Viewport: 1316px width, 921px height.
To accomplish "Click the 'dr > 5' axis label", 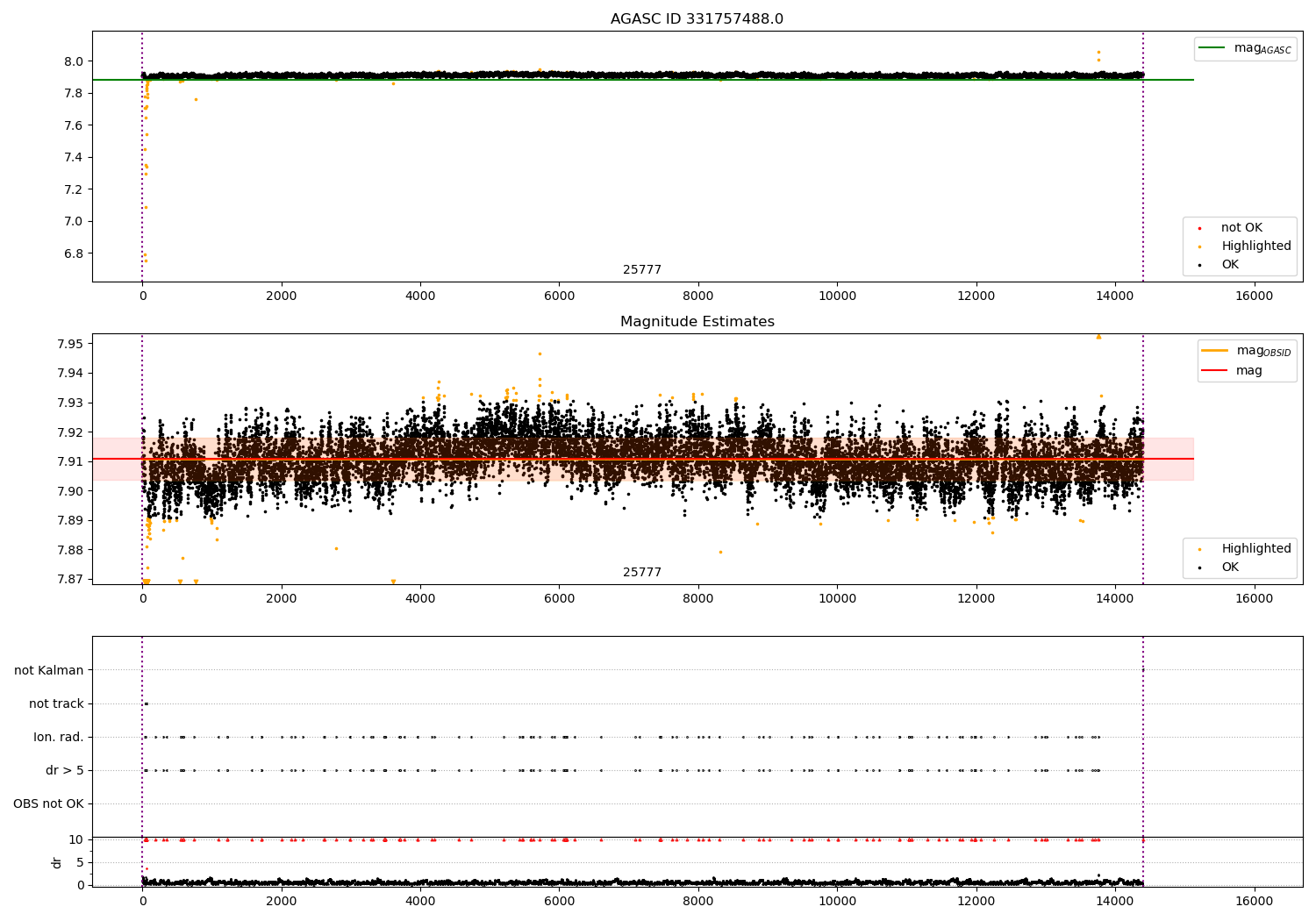I will (65, 771).
